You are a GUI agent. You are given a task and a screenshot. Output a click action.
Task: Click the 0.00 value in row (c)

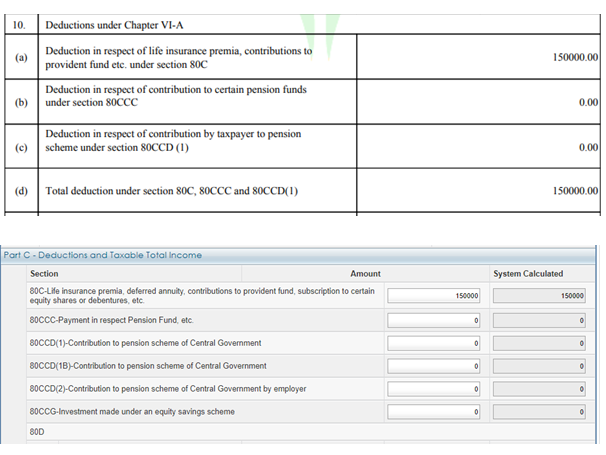pos(588,147)
